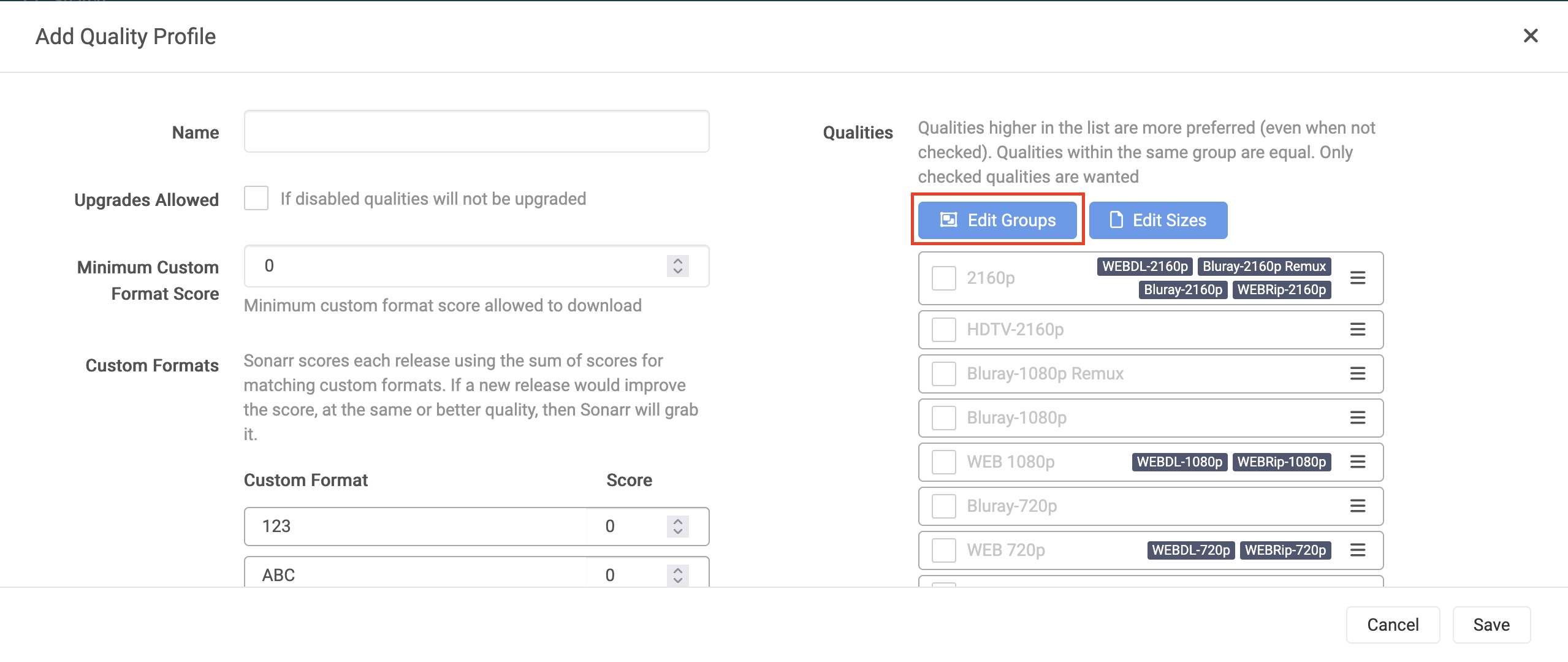Click the Edit Sizes button
The width and height of the screenshot is (1568, 662).
[1158, 220]
